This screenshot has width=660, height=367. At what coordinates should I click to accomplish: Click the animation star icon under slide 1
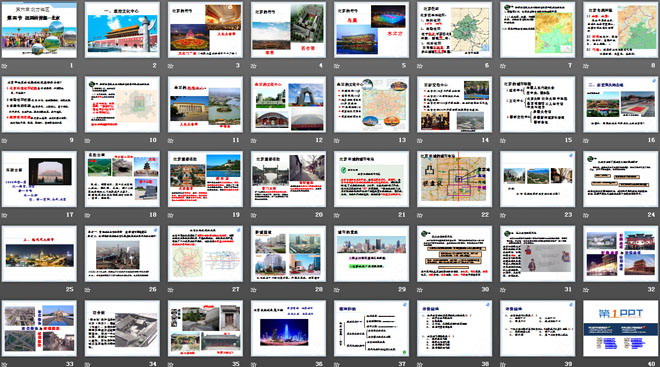[x=5, y=66]
